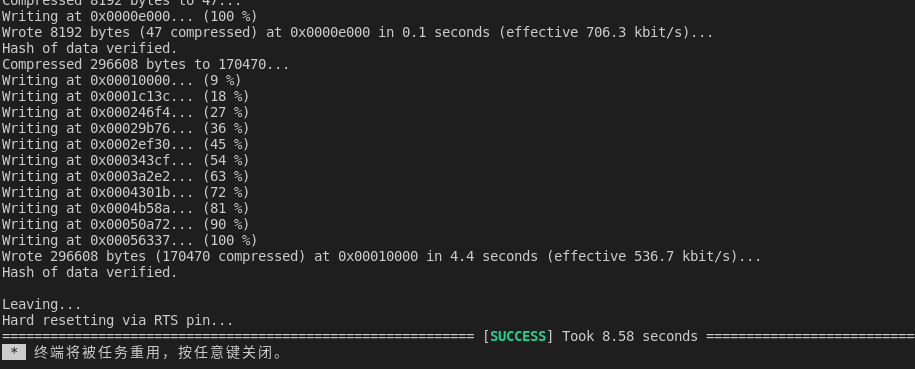Click the 'Writing at 0x0004301b... (72 %)' line
The image size is (915, 369).
(x=125, y=192)
